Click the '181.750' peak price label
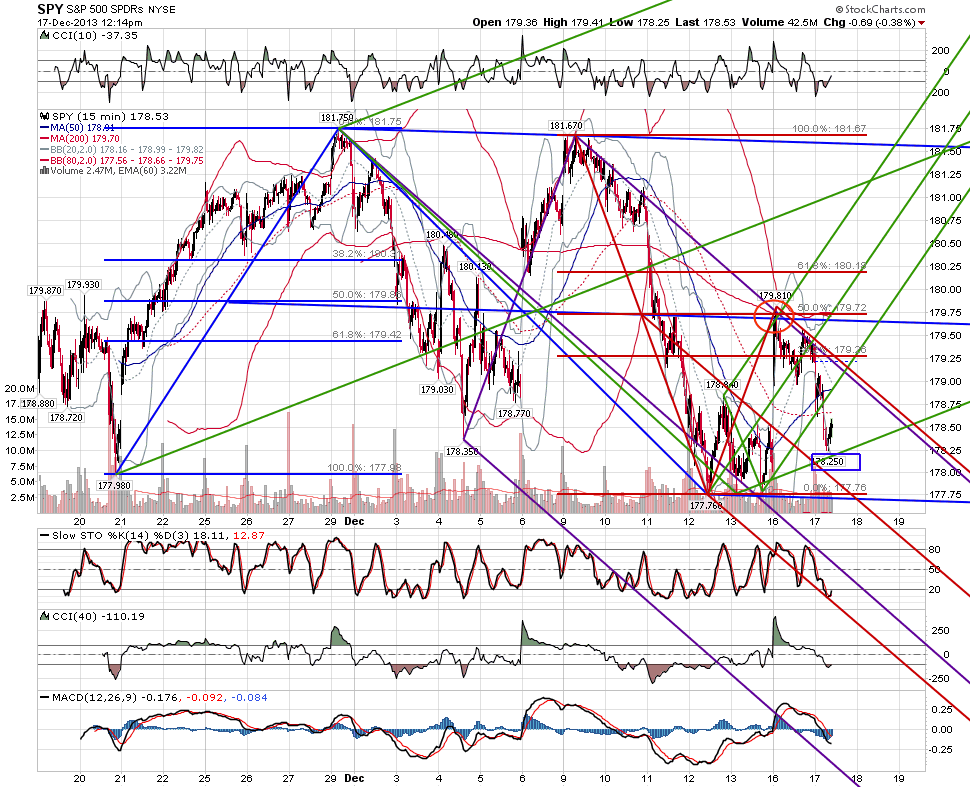This screenshot has height=792, width=970. pos(337,118)
